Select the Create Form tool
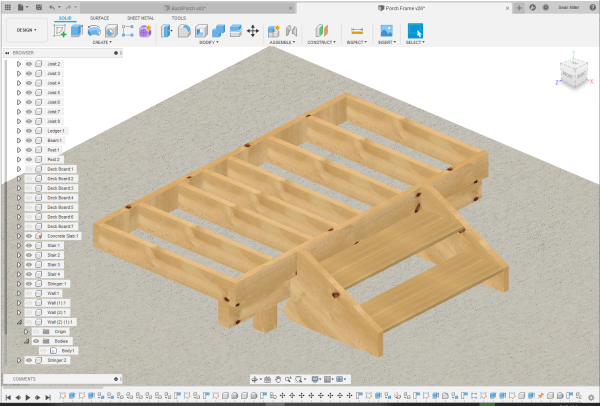600x406 pixels. click(x=145, y=31)
